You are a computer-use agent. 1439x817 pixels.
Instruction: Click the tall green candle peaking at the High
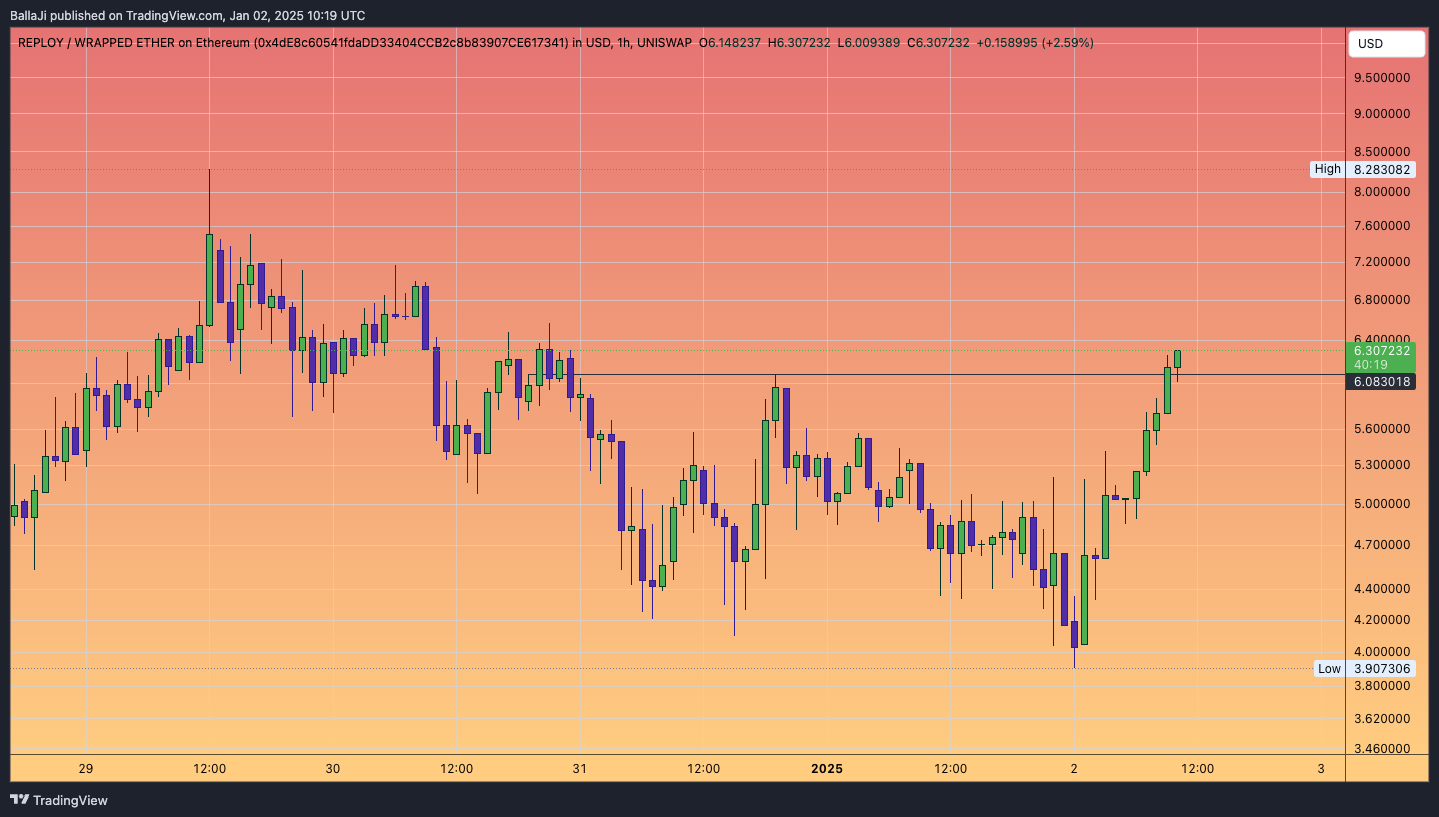pos(209,280)
